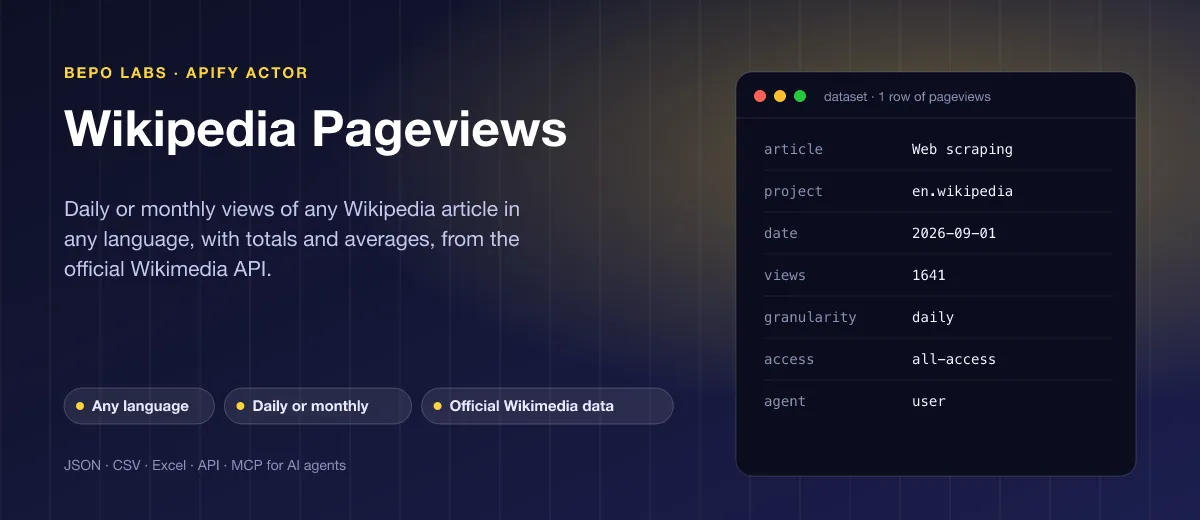1200x520 pixels.
Task: Click the green maximize dot on the dataset window
Action: coord(800,96)
